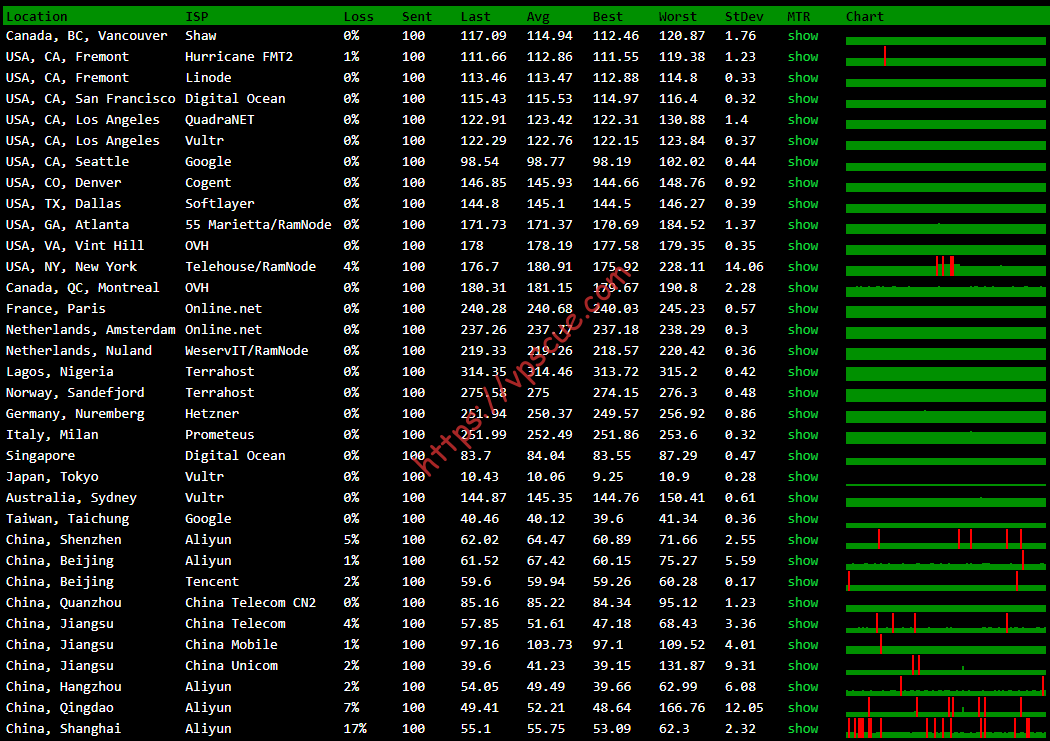
Task: Click the Best column header
Action: pyautogui.click(x=607, y=16)
